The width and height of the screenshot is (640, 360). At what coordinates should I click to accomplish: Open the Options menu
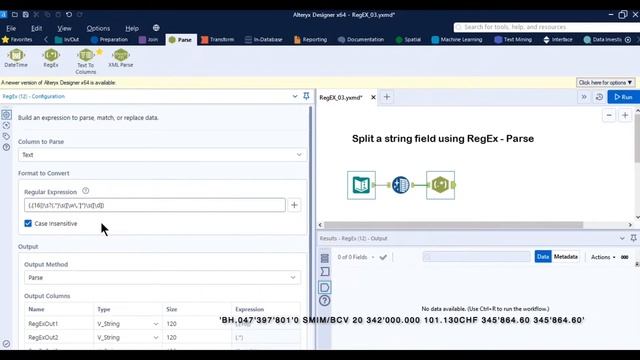98,28
